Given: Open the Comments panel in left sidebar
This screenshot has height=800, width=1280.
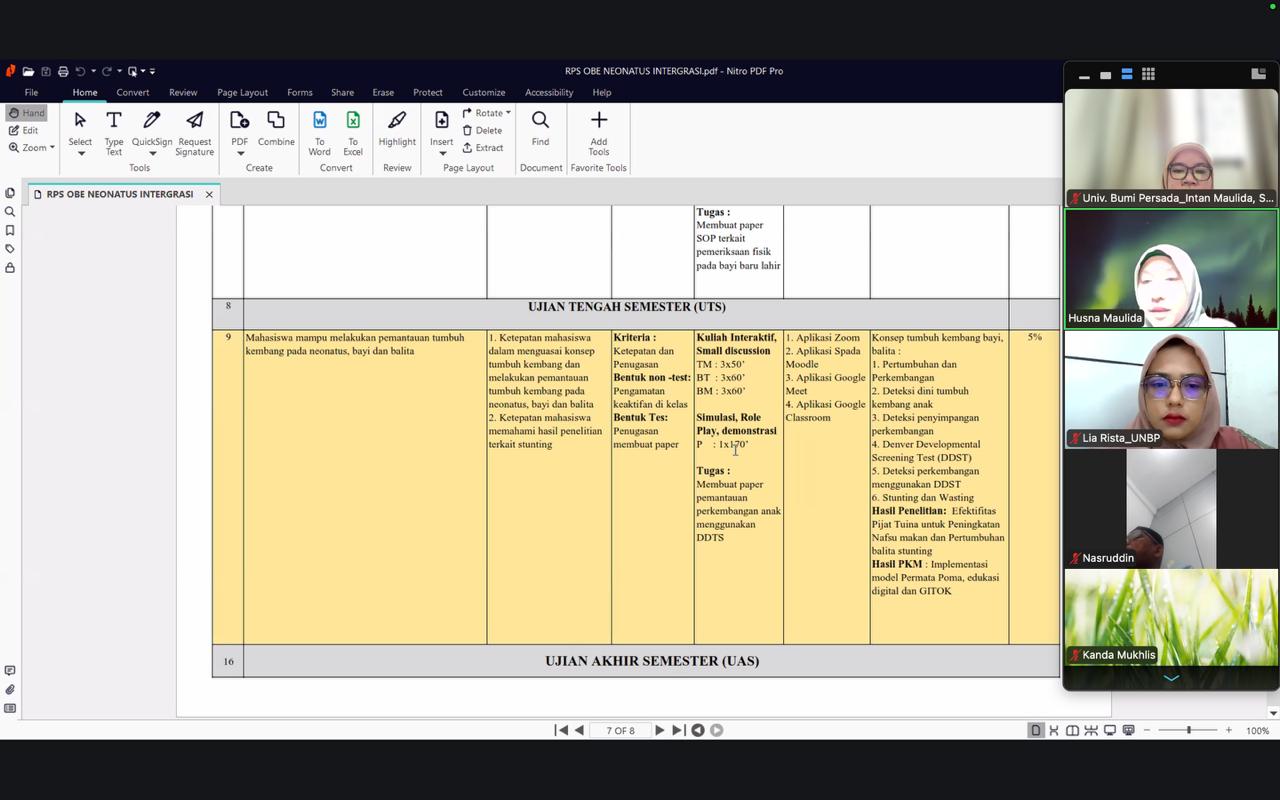Looking at the screenshot, I should point(10,671).
